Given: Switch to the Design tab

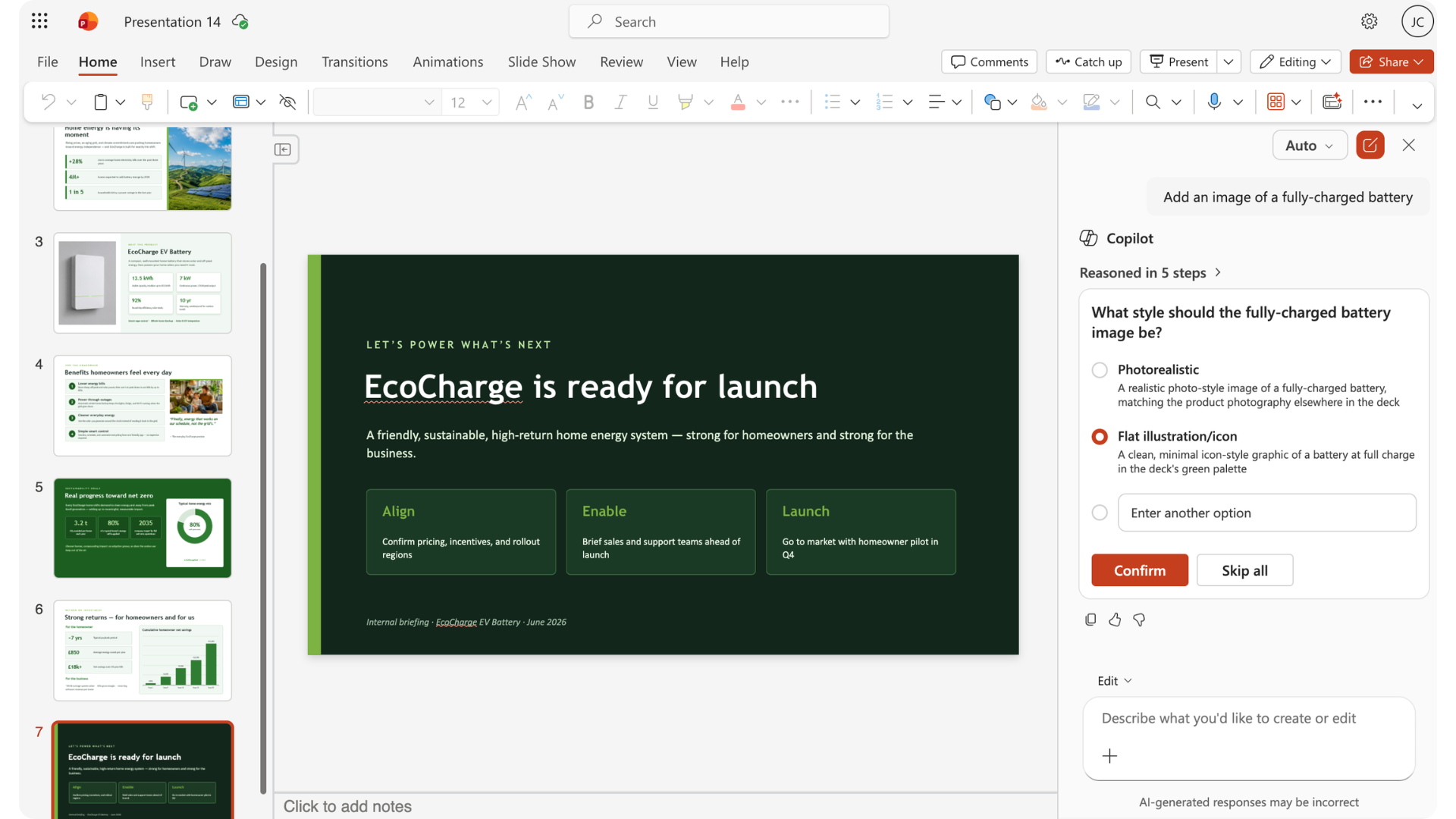Looking at the screenshot, I should (276, 61).
